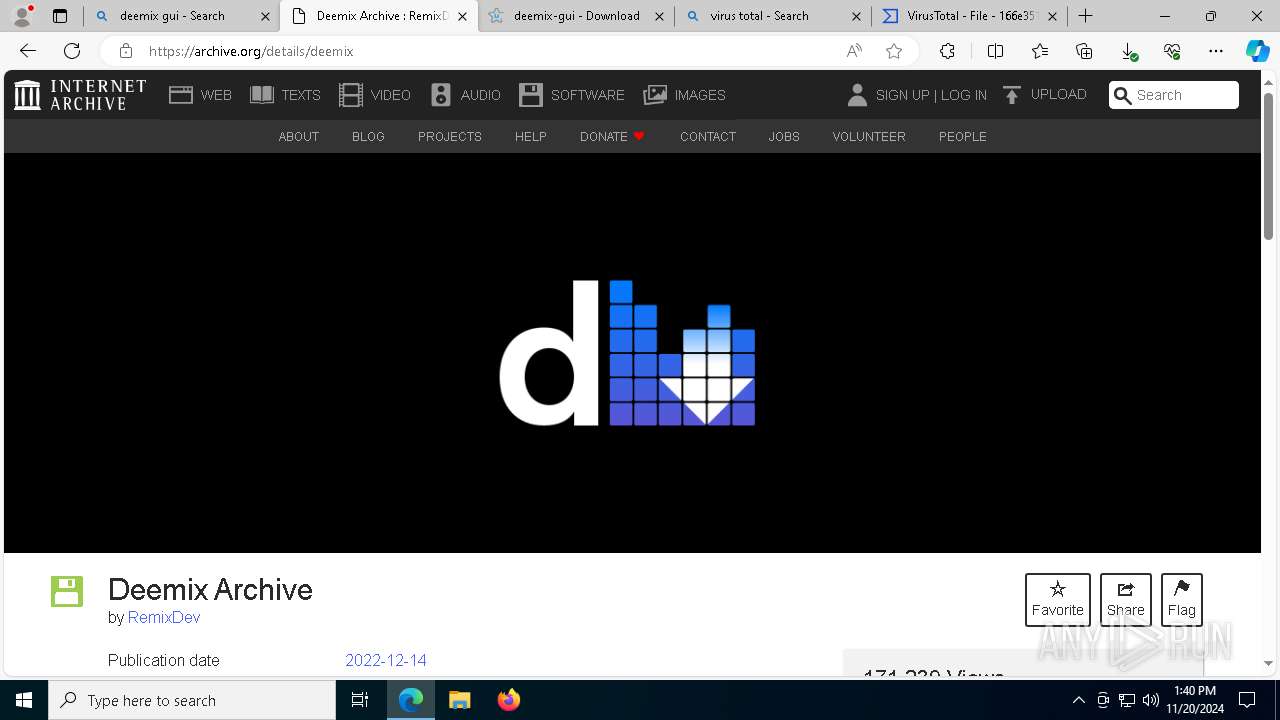Open the Jobs menu item

(x=784, y=137)
